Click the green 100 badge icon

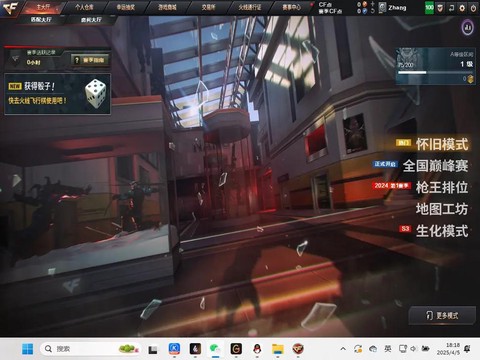point(429,8)
